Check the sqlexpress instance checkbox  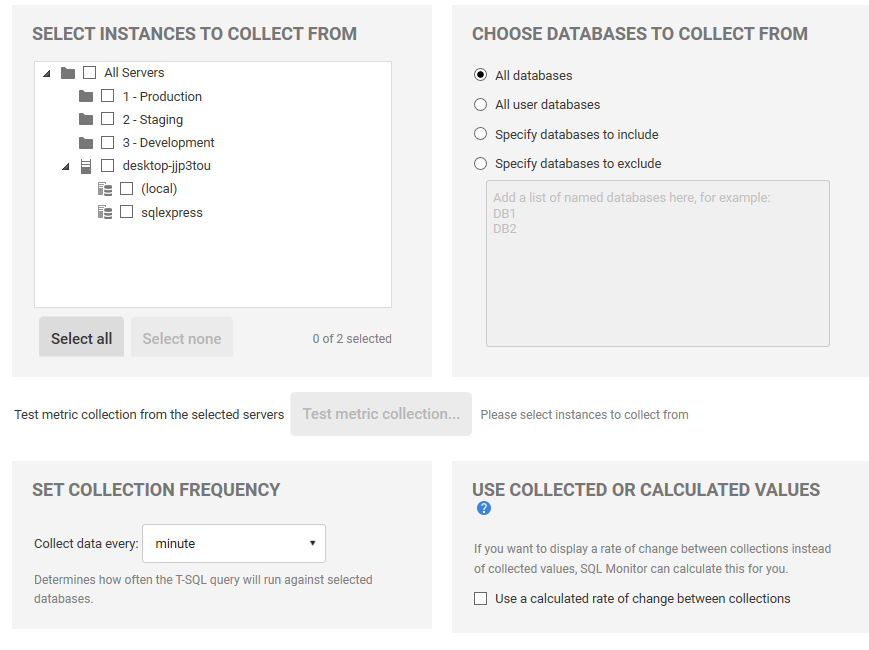tap(127, 212)
